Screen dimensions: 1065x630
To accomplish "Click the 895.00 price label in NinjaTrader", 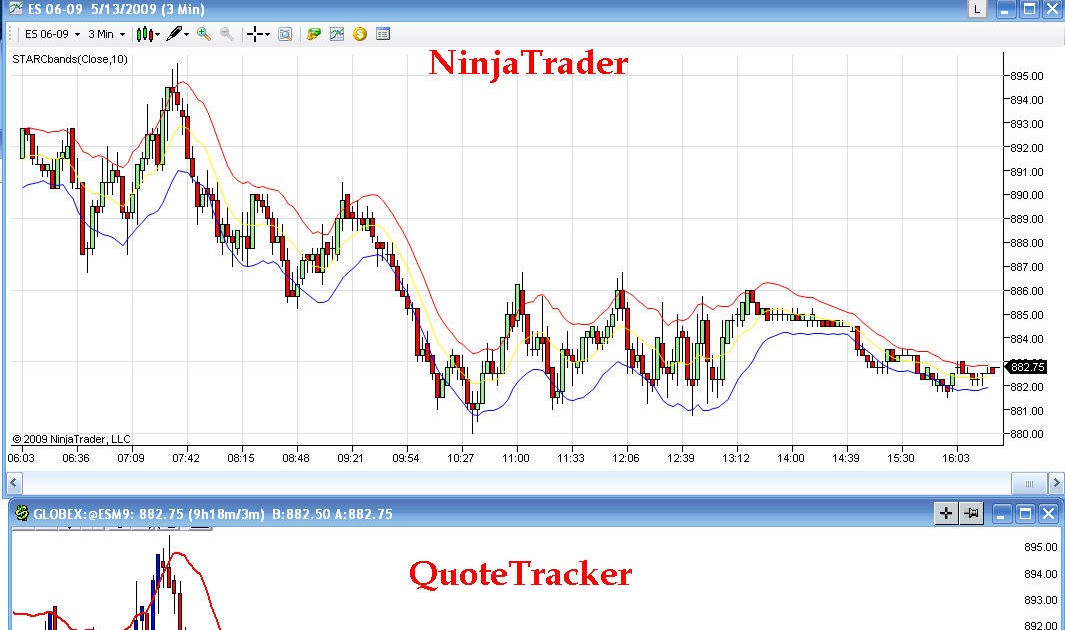I will click(1027, 76).
